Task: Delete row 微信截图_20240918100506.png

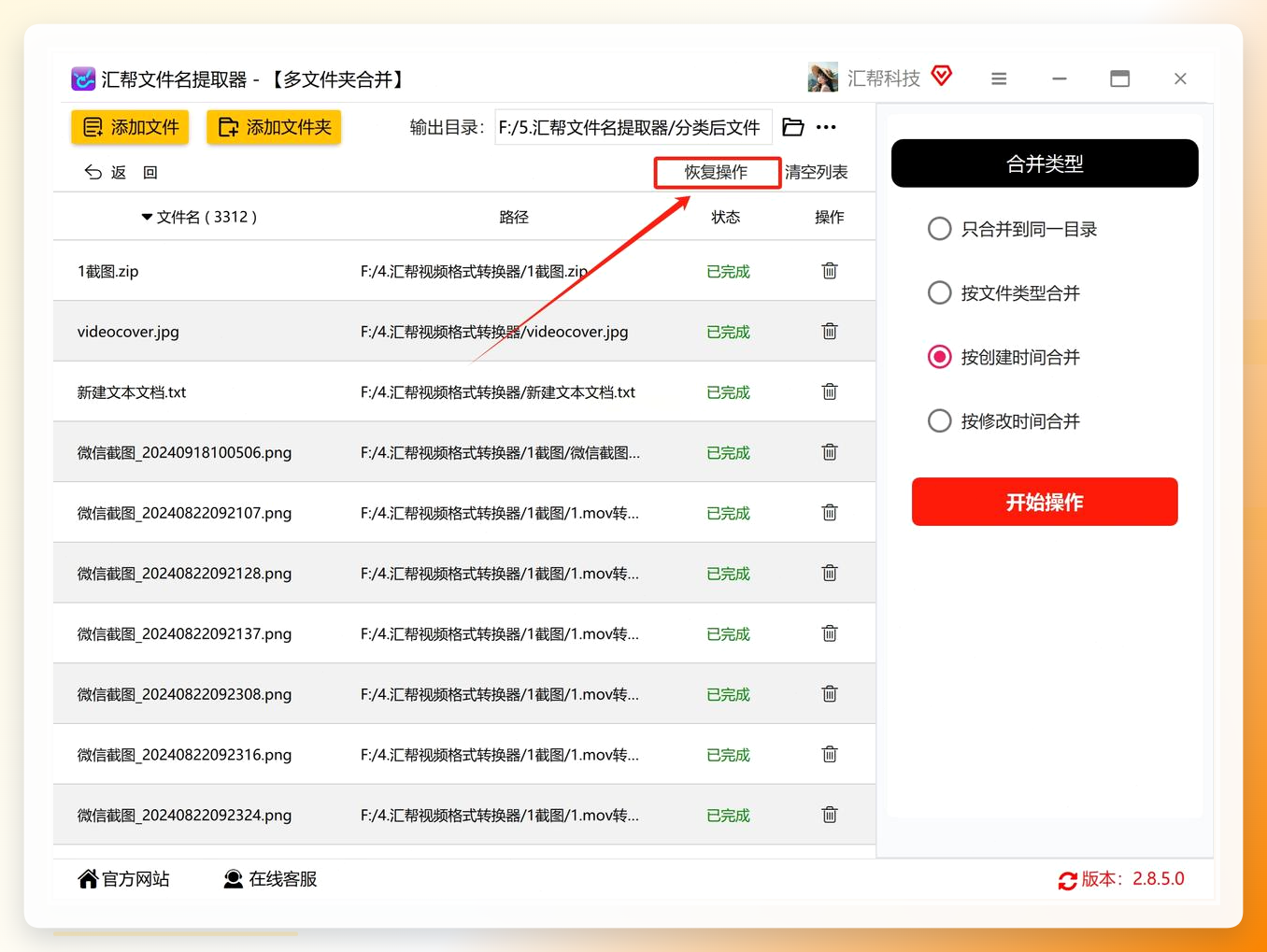Action: coord(829,452)
